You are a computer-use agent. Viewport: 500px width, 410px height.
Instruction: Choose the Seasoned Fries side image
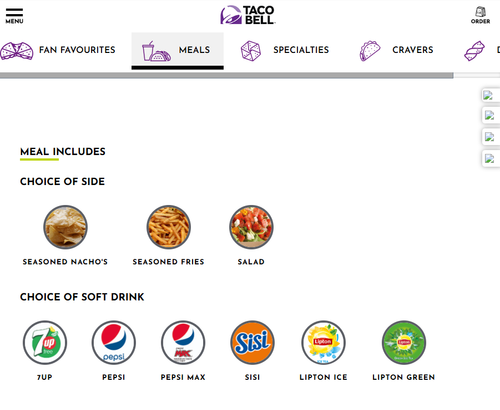pyautogui.click(x=169, y=227)
